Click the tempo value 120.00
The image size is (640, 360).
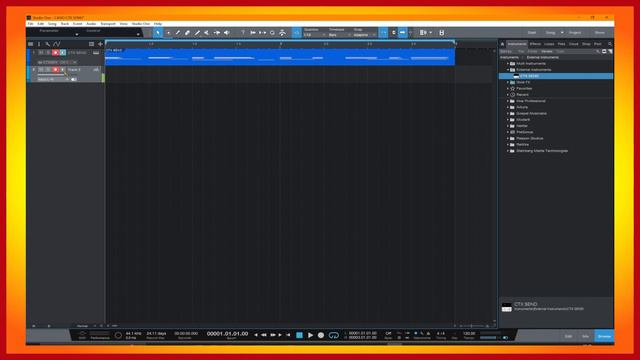pos(469,333)
